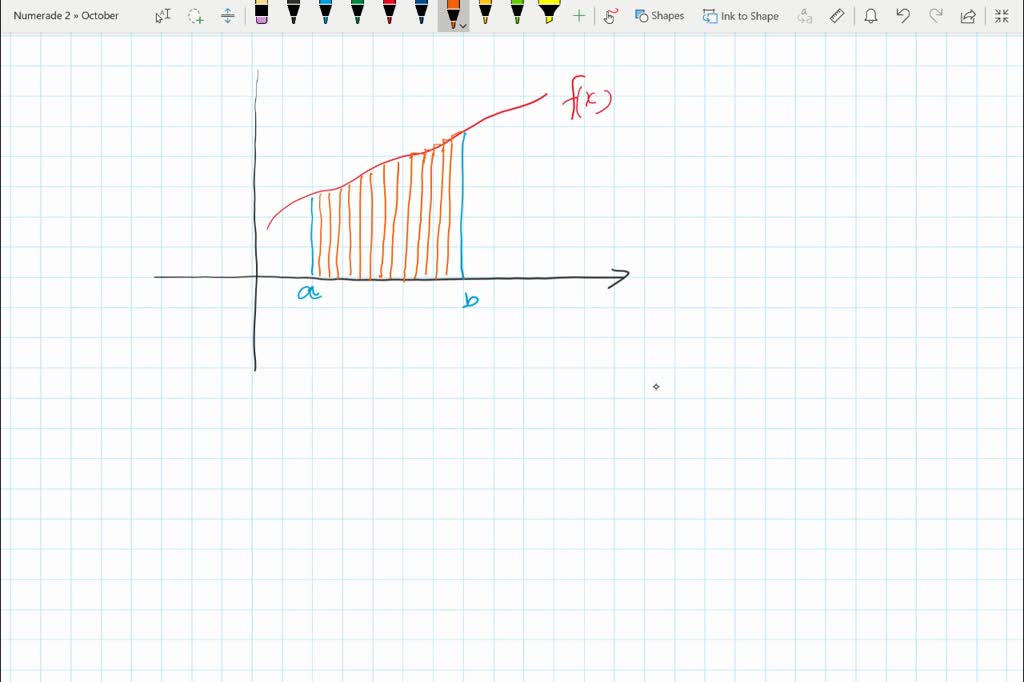Screen dimensions: 1024x682
Task: Open the notifications bell
Action: (x=871, y=16)
